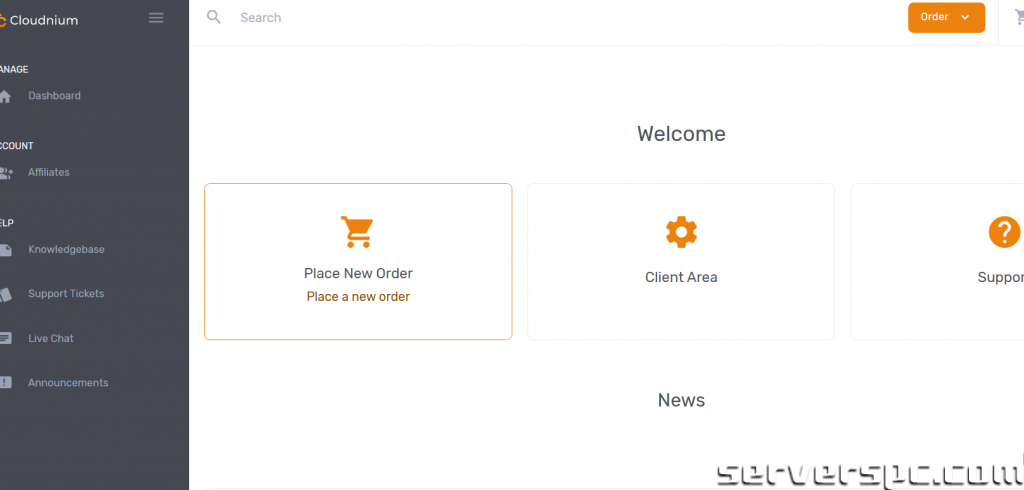
Task: Click the Dashboard home icon
Action: pyautogui.click(x=6, y=96)
